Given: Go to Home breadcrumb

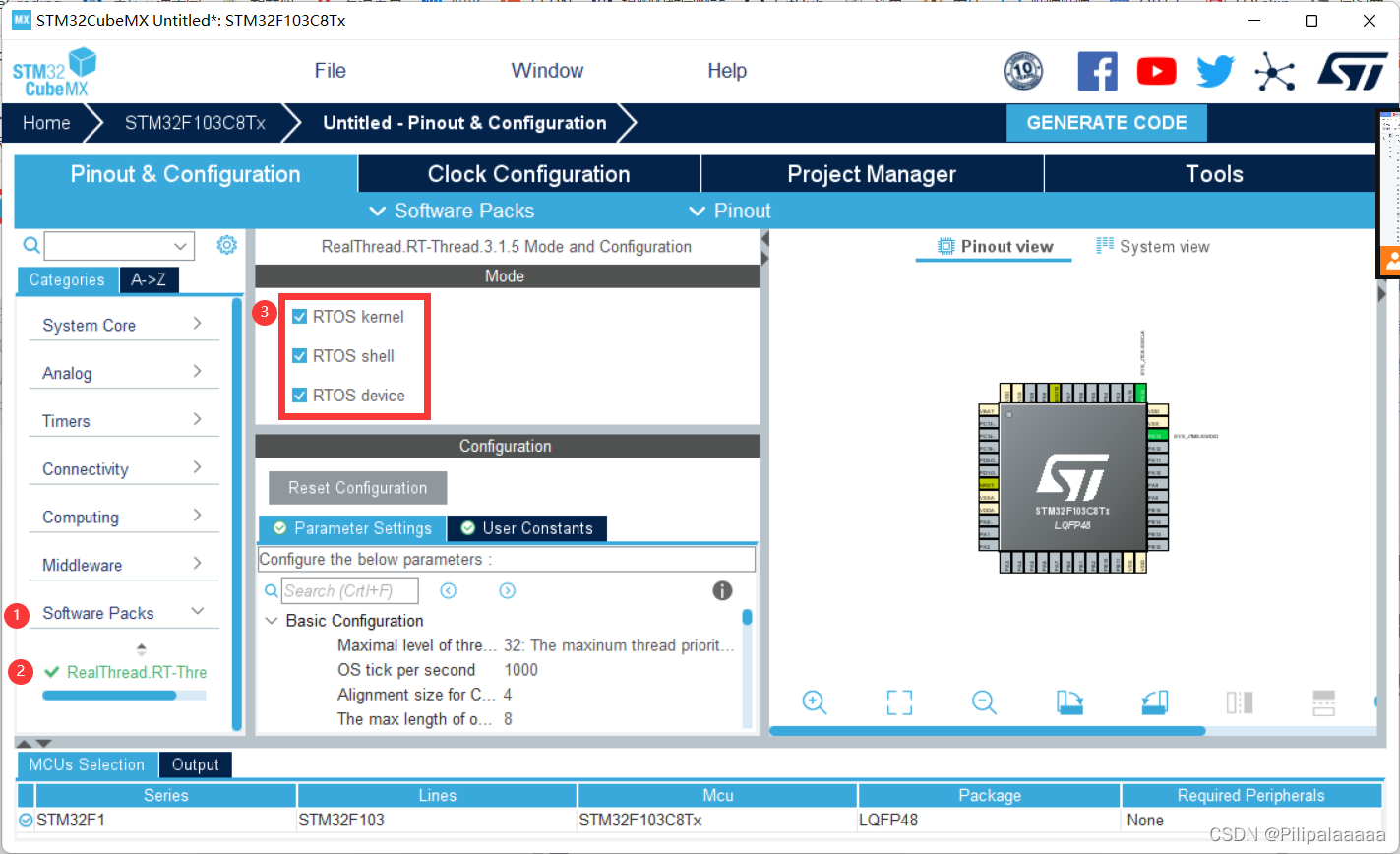Looking at the screenshot, I should (46, 123).
